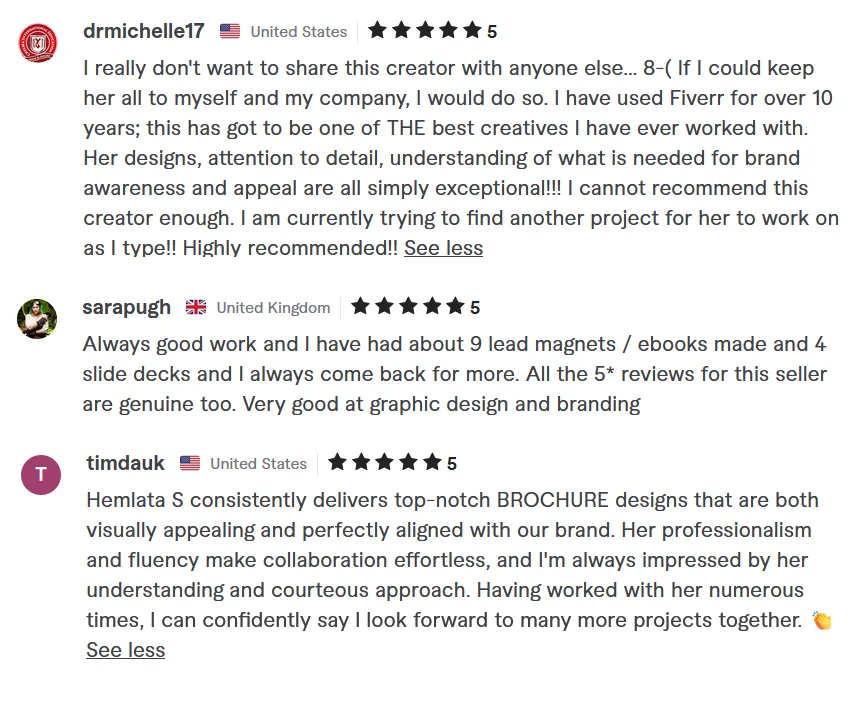Click the star rating on timdauk's review
This screenshot has height=701, width=851.
(x=385, y=462)
